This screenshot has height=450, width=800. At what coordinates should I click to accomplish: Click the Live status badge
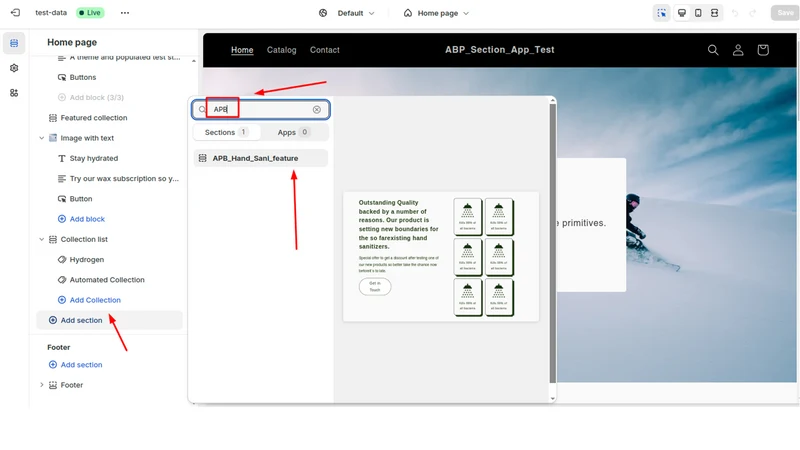[90, 13]
